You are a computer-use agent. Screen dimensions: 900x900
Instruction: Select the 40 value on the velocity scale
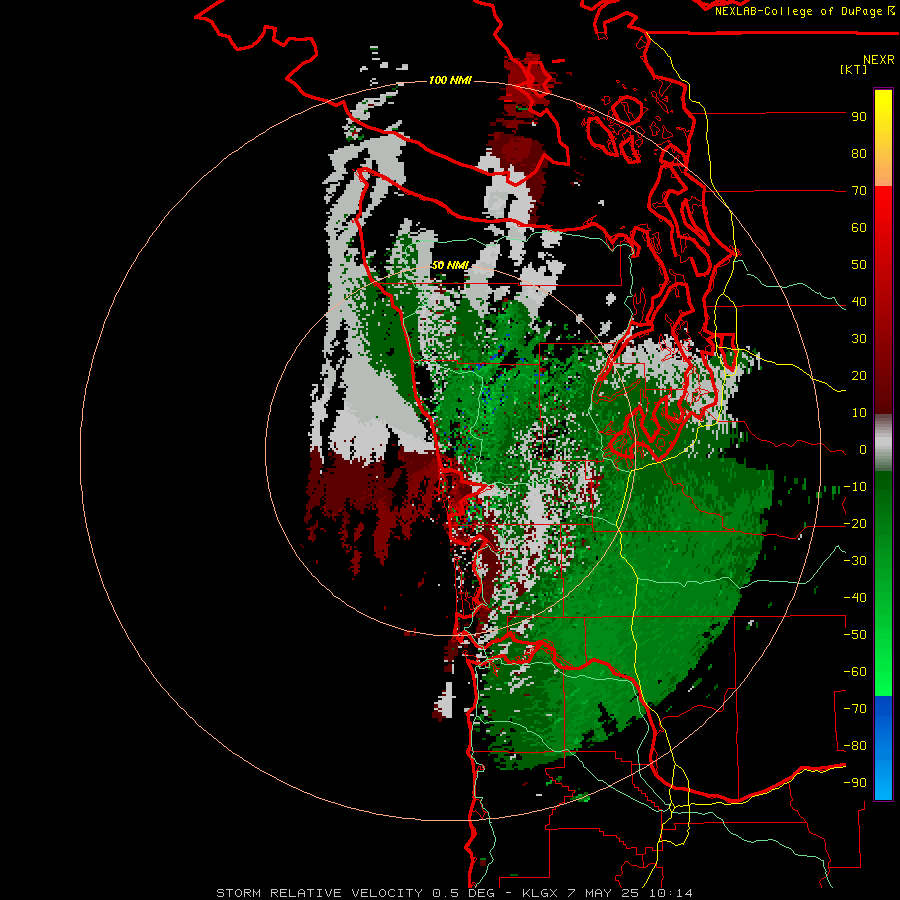(859, 302)
